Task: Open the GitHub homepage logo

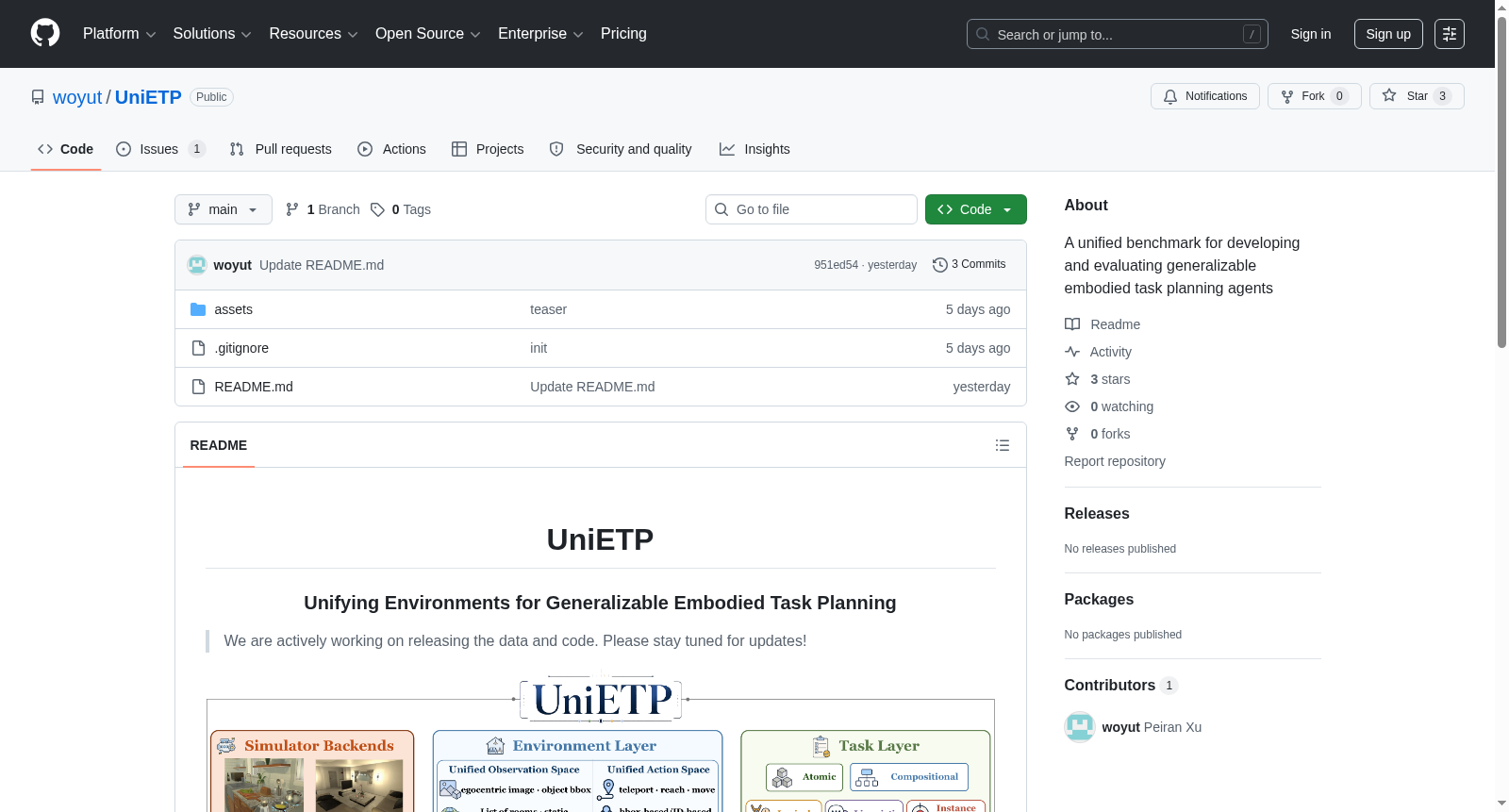Action: pyautogui.click(x=45, y=33)
